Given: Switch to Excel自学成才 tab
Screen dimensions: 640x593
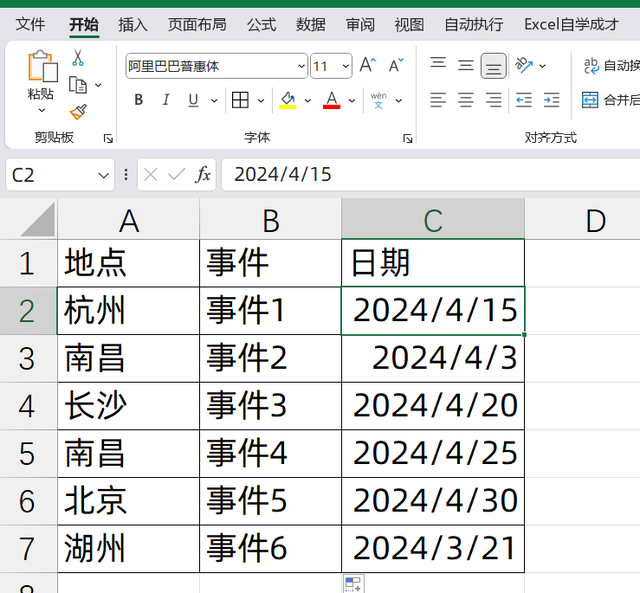Looking at the screenshot, I should click(571, 24).
